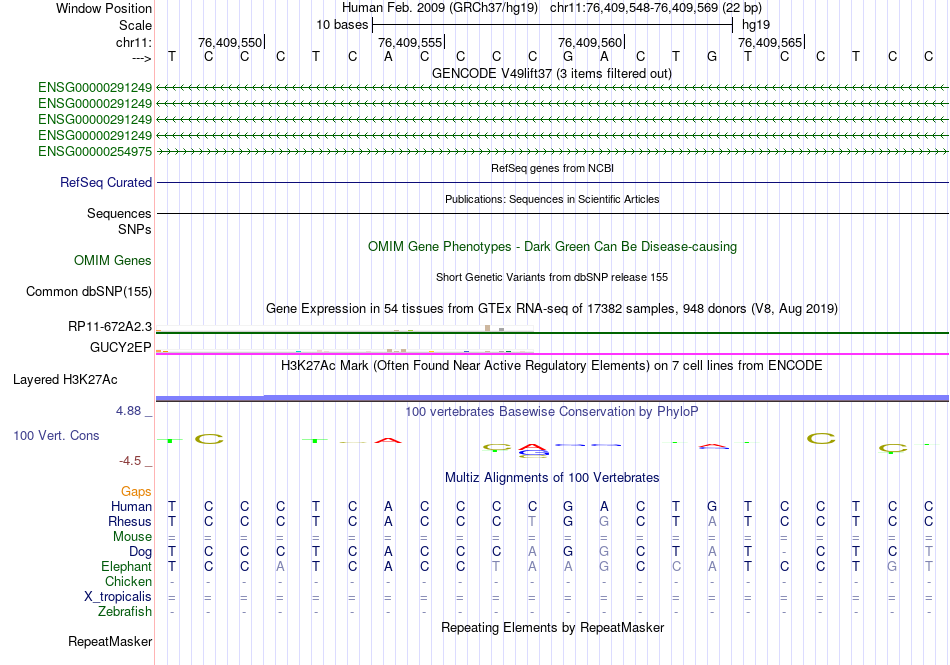Click the single dash gap in the Dog row
Viewport: 950px width, 665px height.
[784, 552]
